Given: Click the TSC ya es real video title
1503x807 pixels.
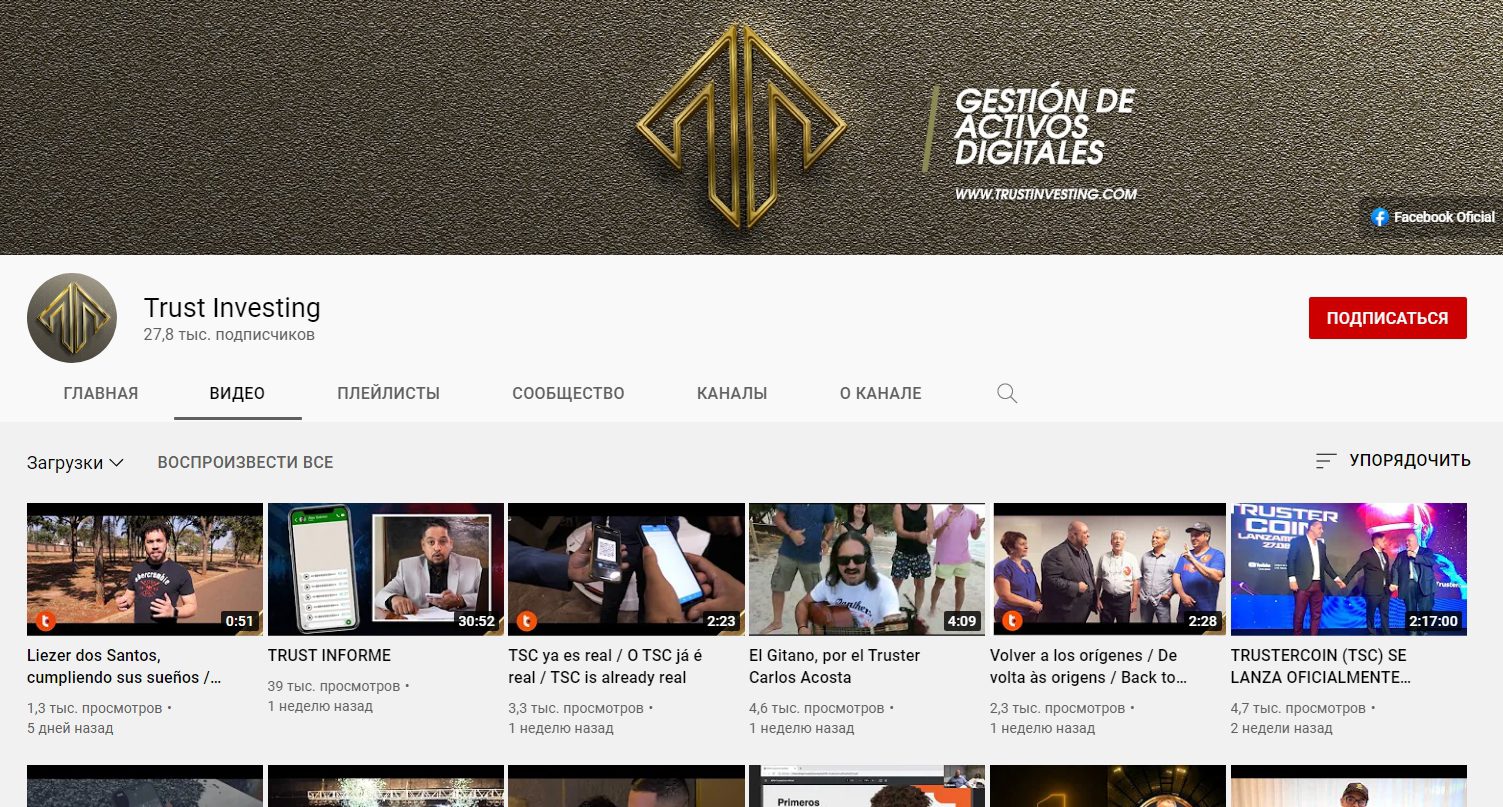Looking at the screenshot, I should 605,667.
